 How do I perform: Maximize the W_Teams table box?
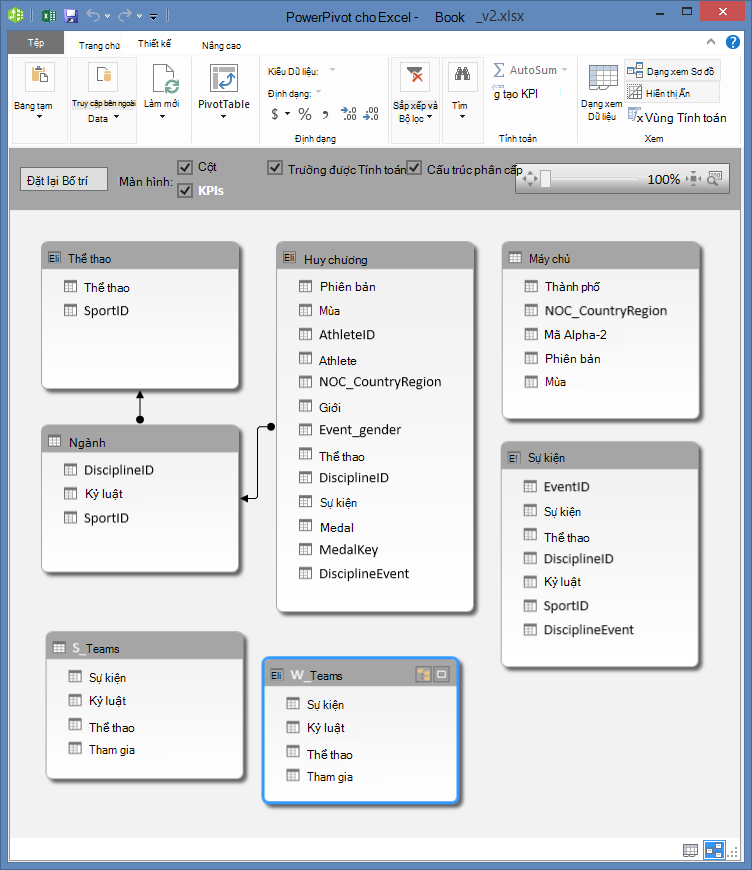(x=442, y=674)
